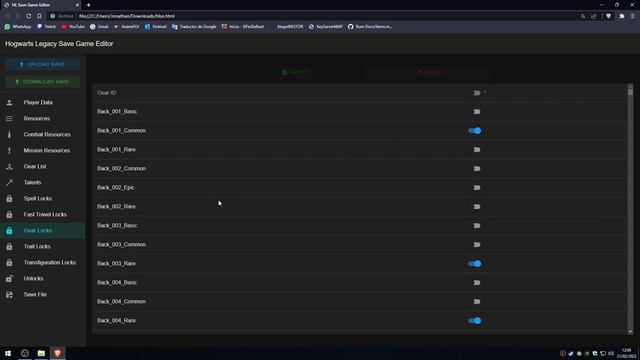Select the Gear Locks menu item

(42, 231)
